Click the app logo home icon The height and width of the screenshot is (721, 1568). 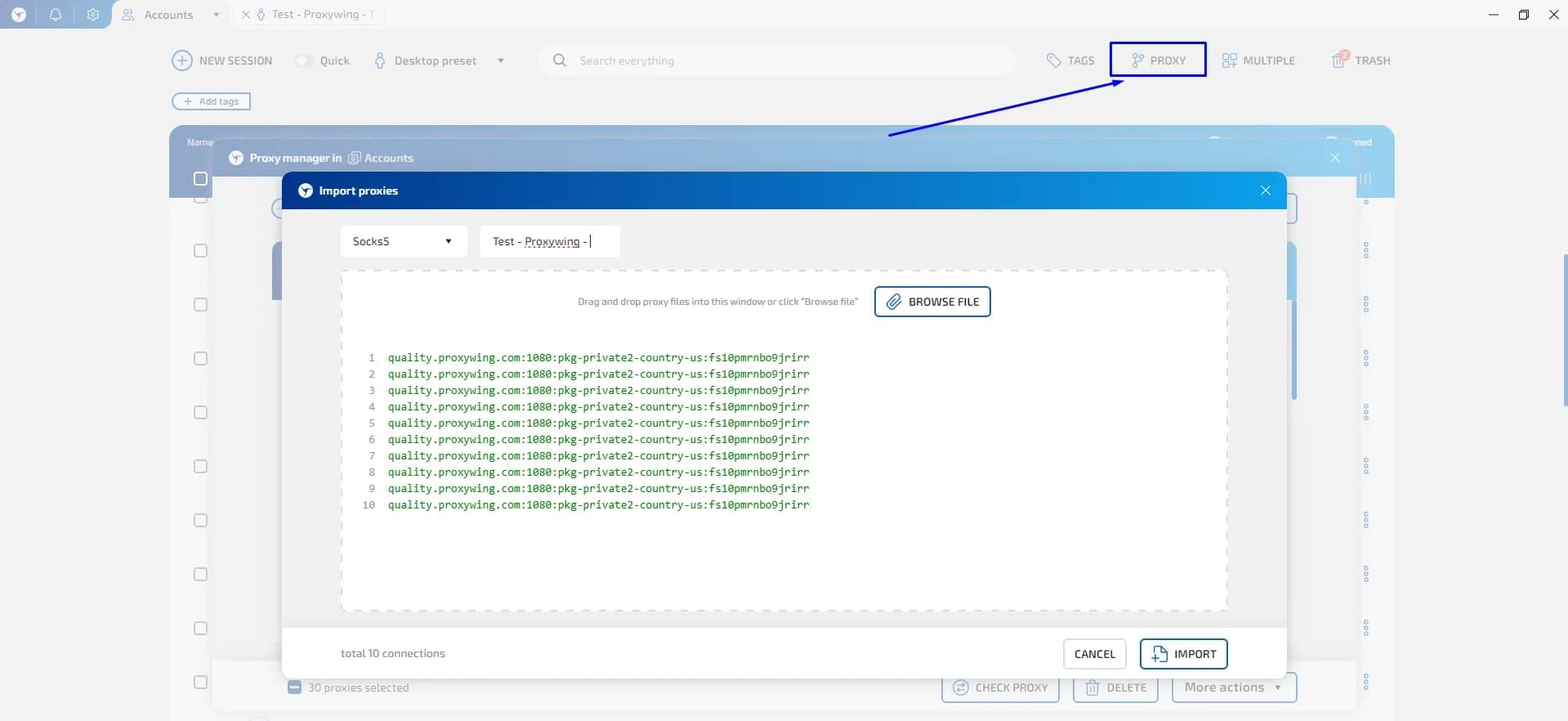tap(18, 15)
